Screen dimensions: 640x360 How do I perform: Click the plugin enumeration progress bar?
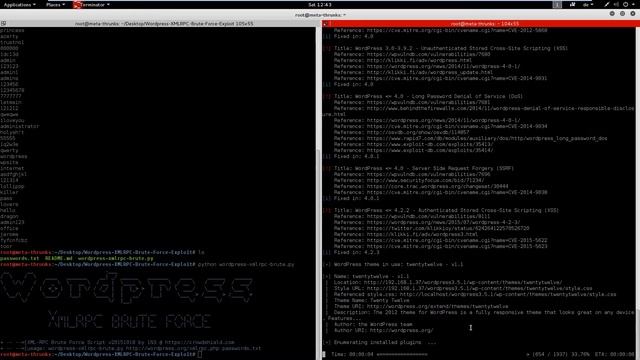click(x=402, y=354)
